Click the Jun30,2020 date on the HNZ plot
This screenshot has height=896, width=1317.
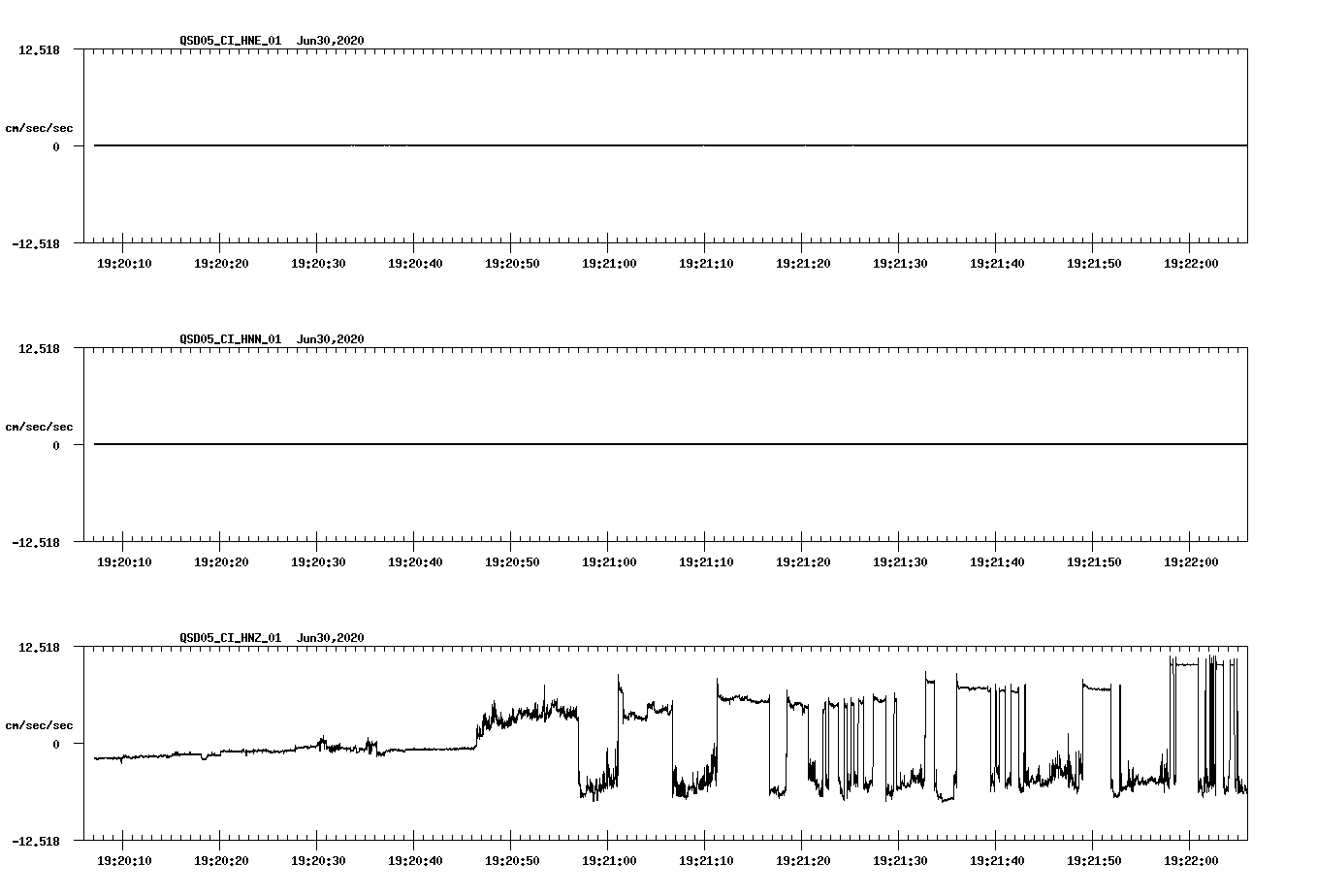tap(331, 638)
